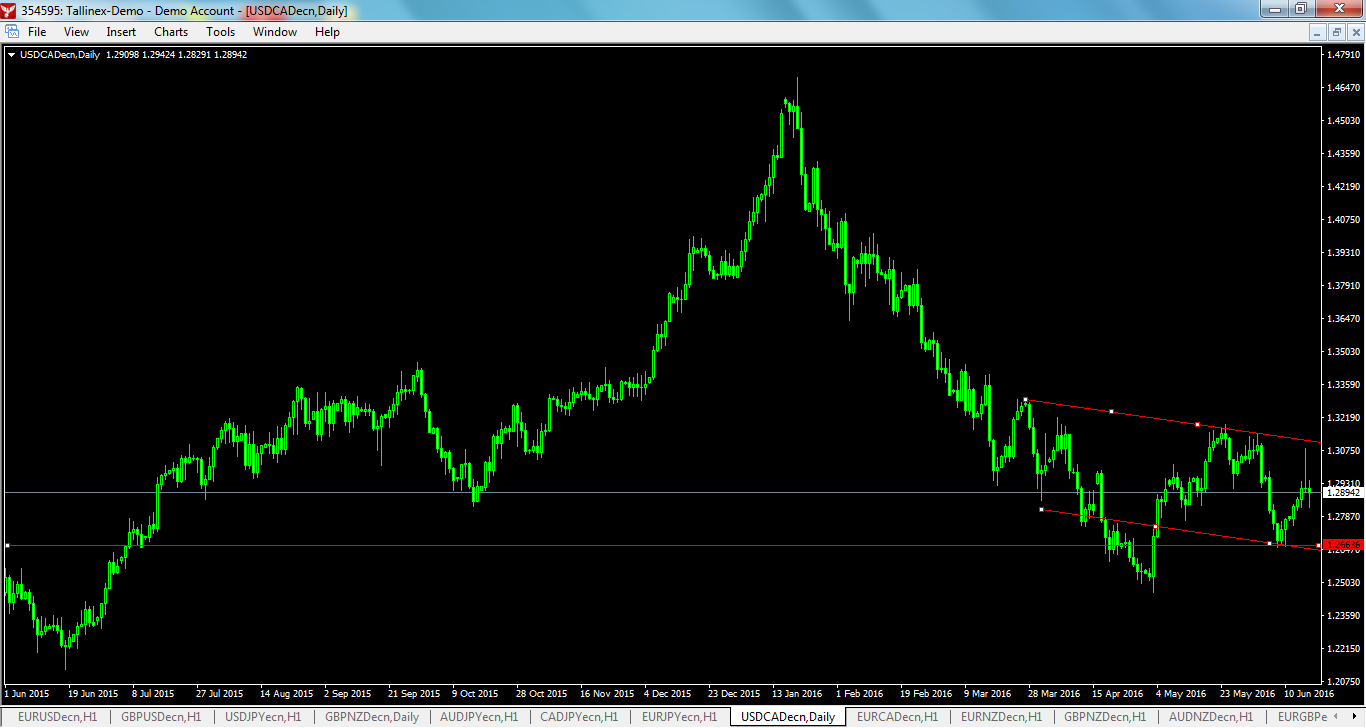Open the Help menu
The width and height of the screenshot is (1366, 728).
click(x=326, y=31)
